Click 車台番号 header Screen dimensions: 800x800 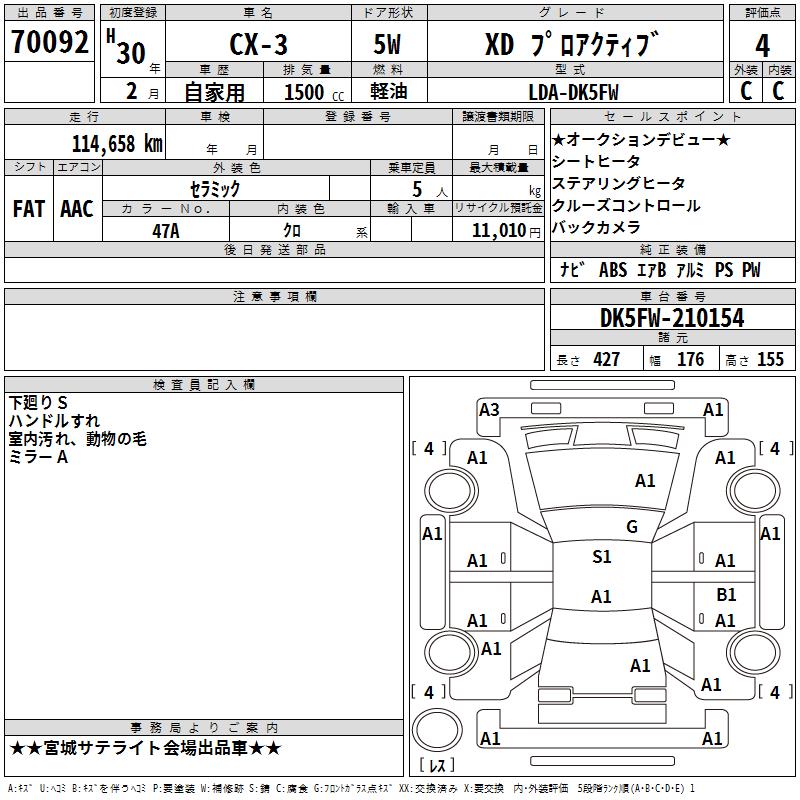(672, 296)
